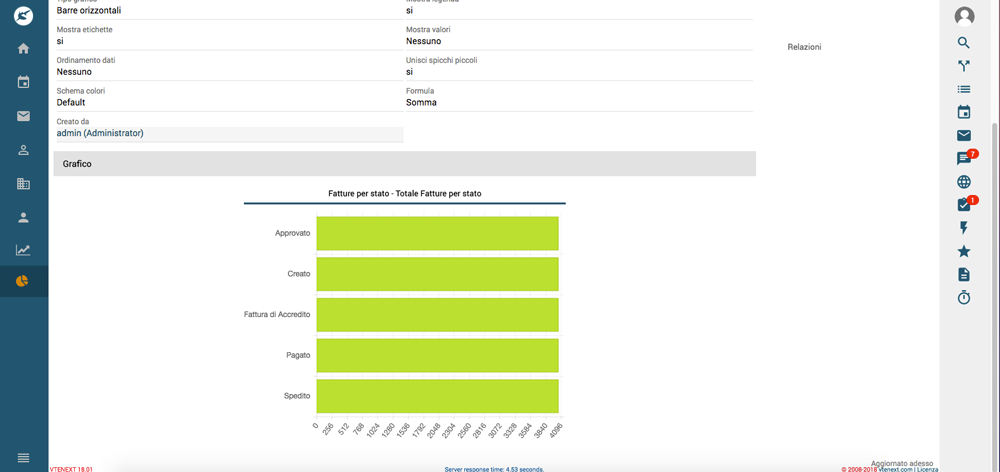The height and width of the screenshot is (472, 1000).
Task: Click the Approvato axis label
Action: coord(293,233)
